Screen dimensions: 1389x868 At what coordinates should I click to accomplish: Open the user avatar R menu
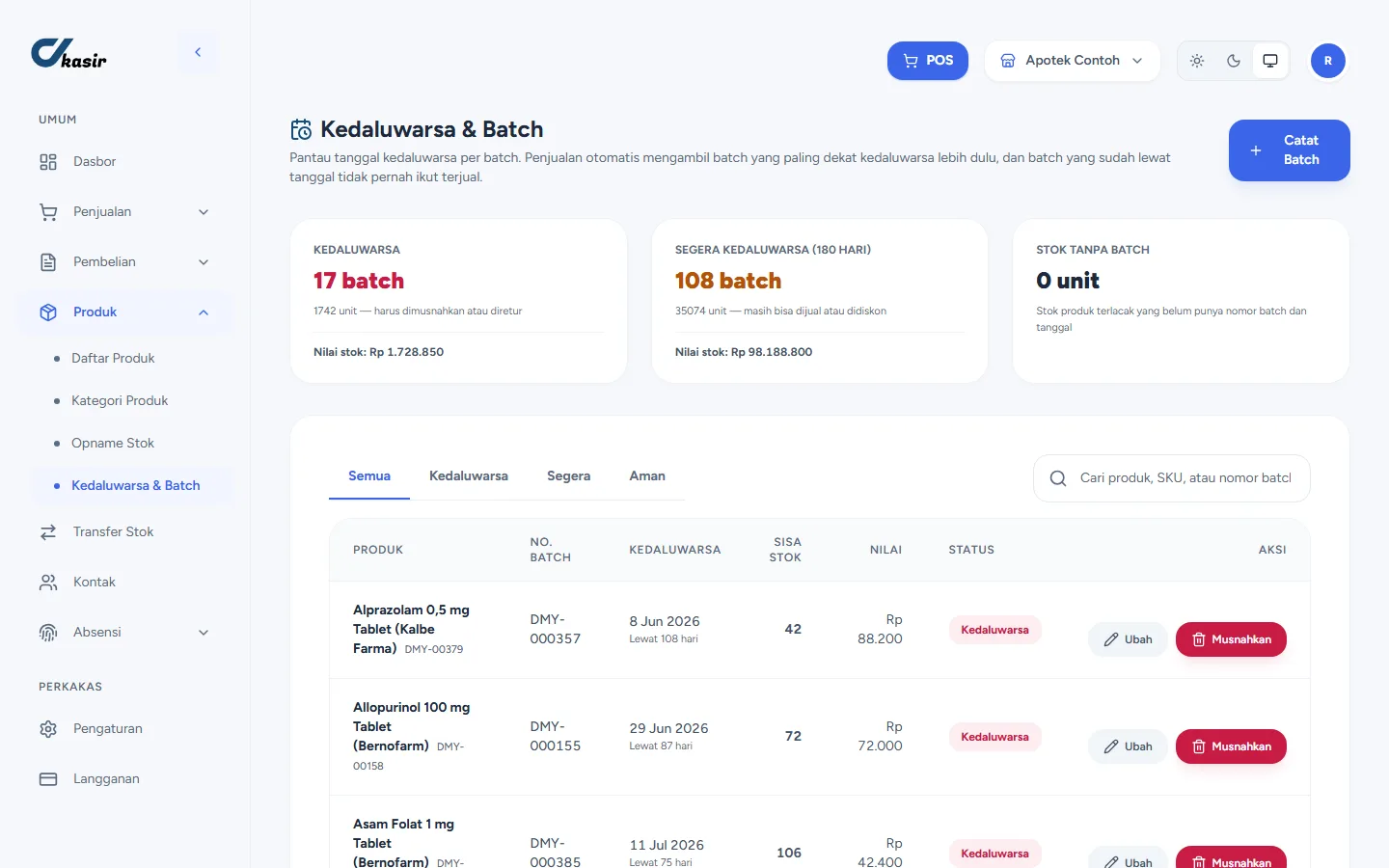[x=1328, y=61]
